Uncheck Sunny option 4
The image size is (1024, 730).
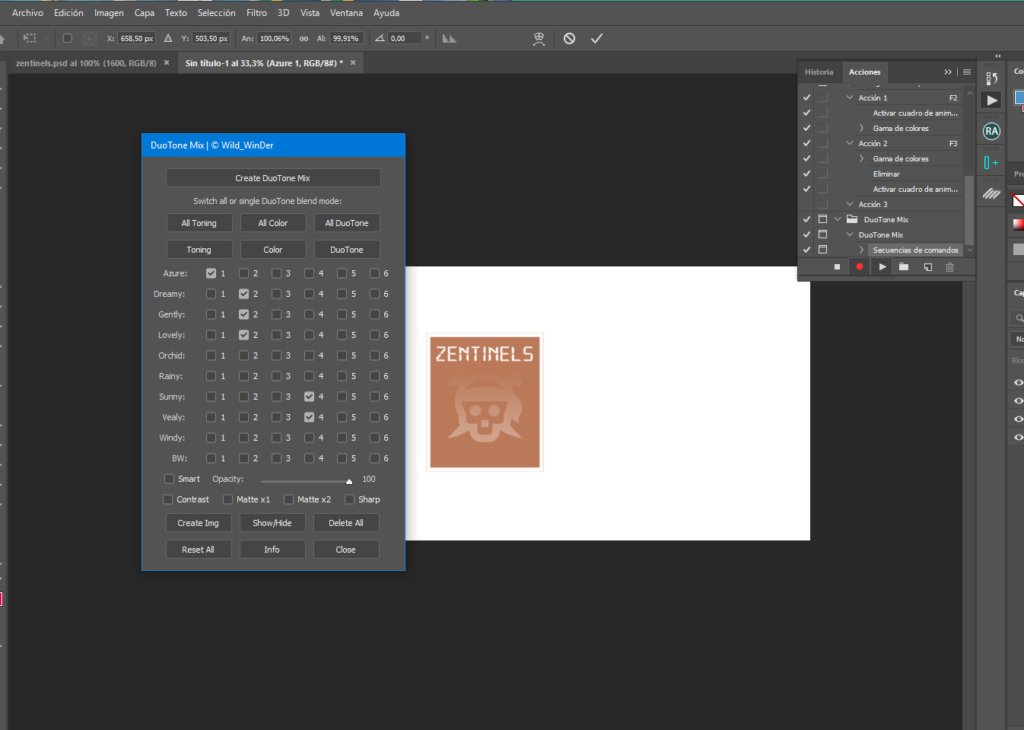click(x=309, y=396)
